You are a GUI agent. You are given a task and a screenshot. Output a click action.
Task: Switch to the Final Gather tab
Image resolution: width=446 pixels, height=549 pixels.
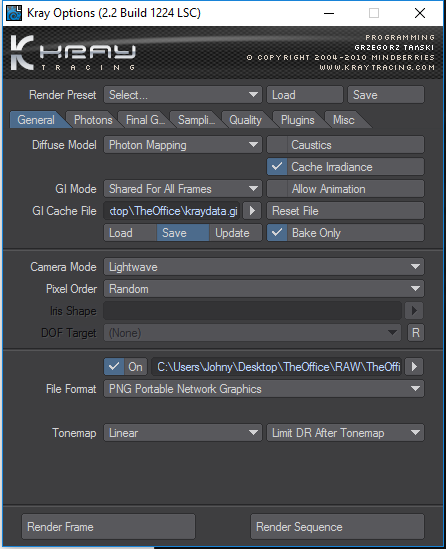(145, 120)
